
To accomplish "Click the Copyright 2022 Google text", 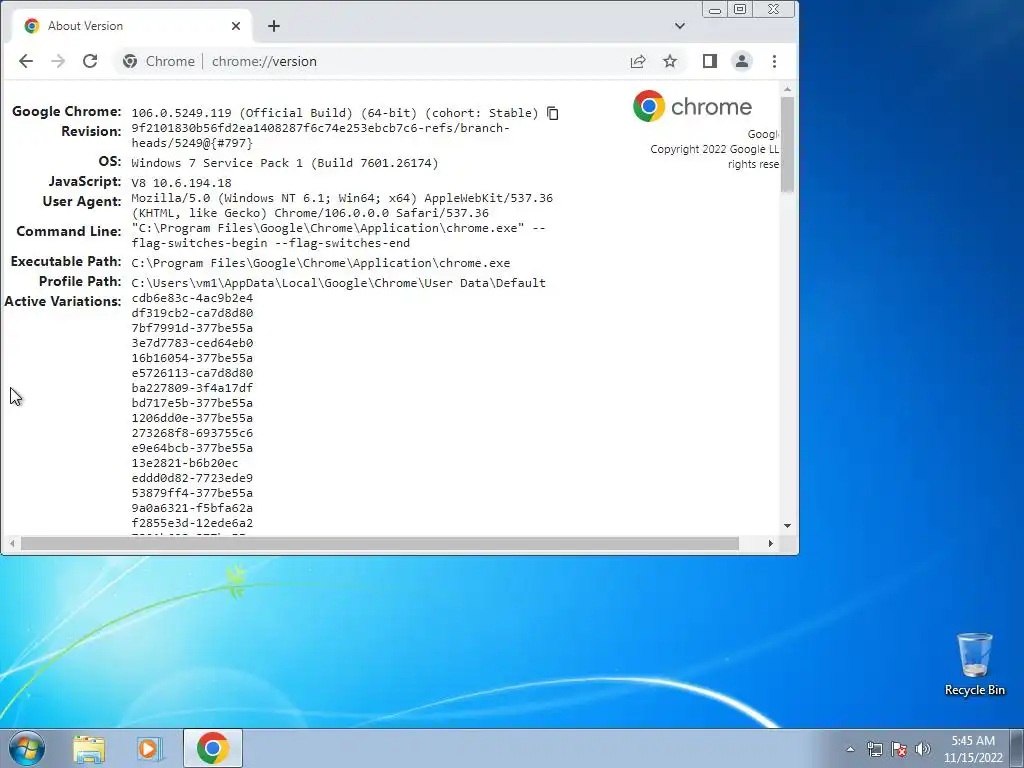I will pos(714,150).
